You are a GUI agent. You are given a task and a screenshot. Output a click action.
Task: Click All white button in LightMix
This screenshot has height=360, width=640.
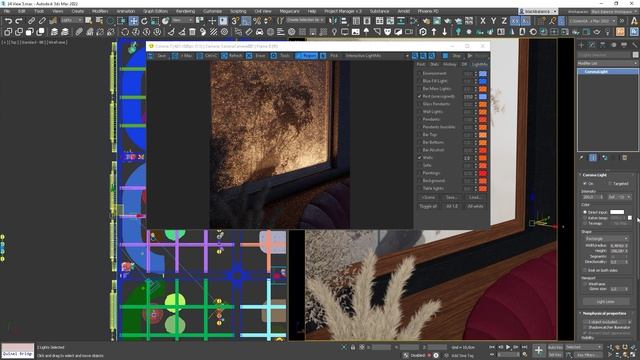475,206
